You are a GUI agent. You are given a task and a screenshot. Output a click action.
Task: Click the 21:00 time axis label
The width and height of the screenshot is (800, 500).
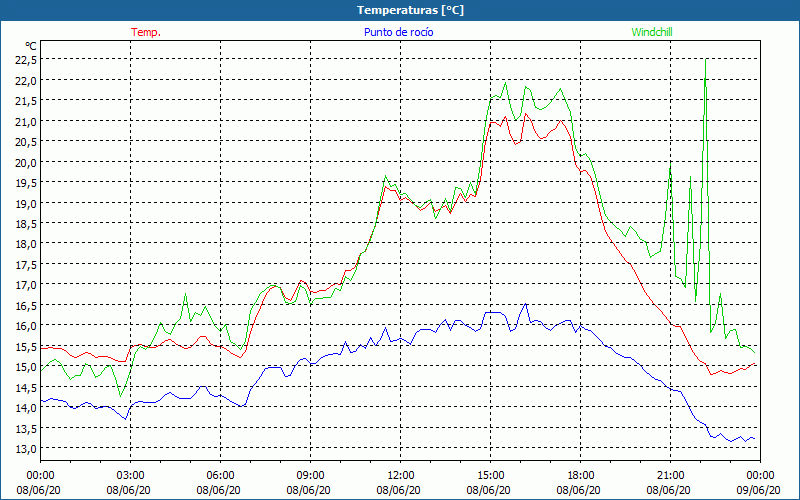click(x=670, y=476)
